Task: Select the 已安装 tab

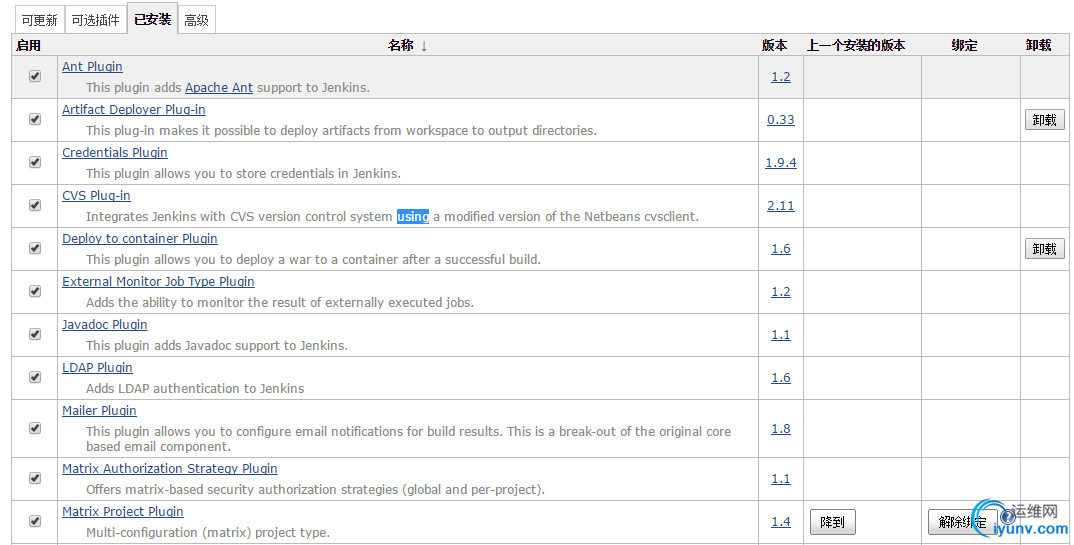Action: coord(152,19)
